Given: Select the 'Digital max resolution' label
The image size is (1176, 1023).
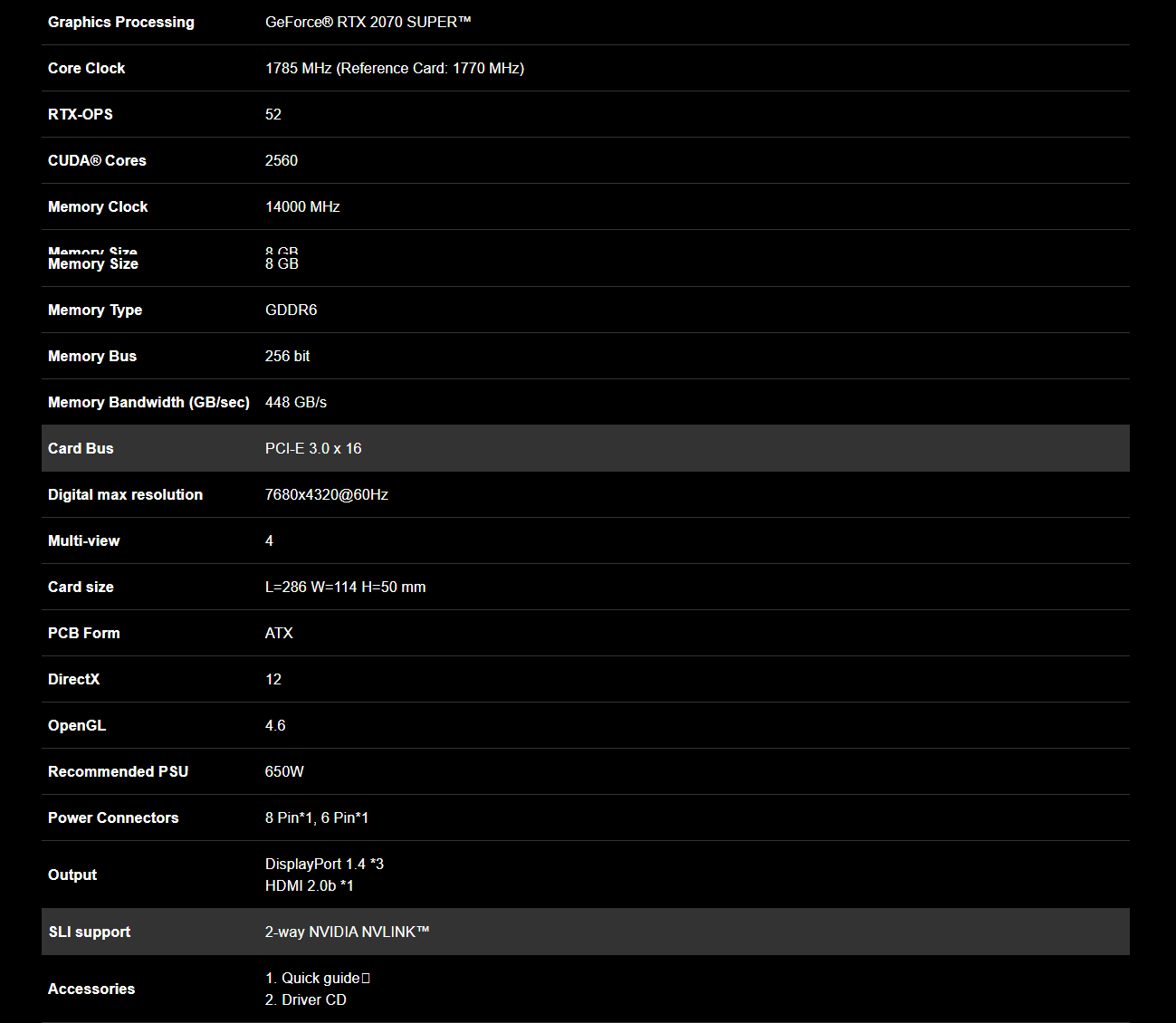Looking at the screenshot, I should point(125,494).
